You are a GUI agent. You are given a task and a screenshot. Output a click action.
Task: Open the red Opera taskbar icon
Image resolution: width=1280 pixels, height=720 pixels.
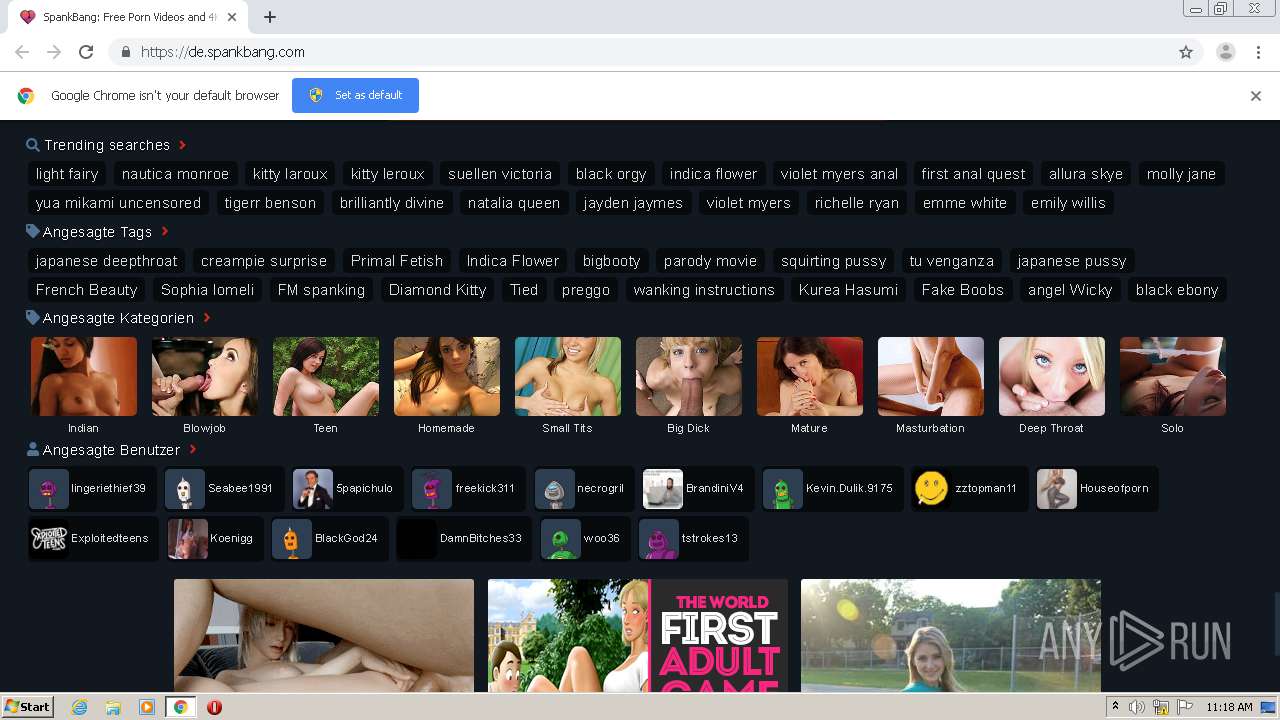click(214, 707)
